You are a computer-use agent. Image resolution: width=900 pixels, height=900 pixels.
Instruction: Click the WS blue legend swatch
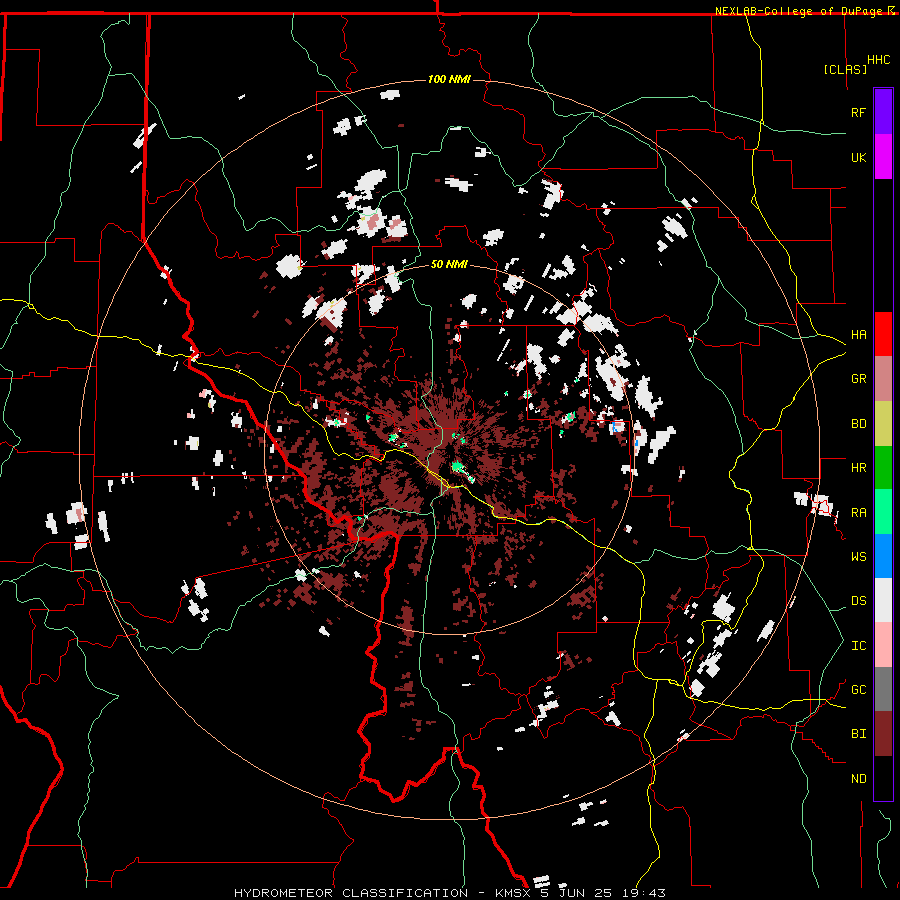(x=883, y=557)
